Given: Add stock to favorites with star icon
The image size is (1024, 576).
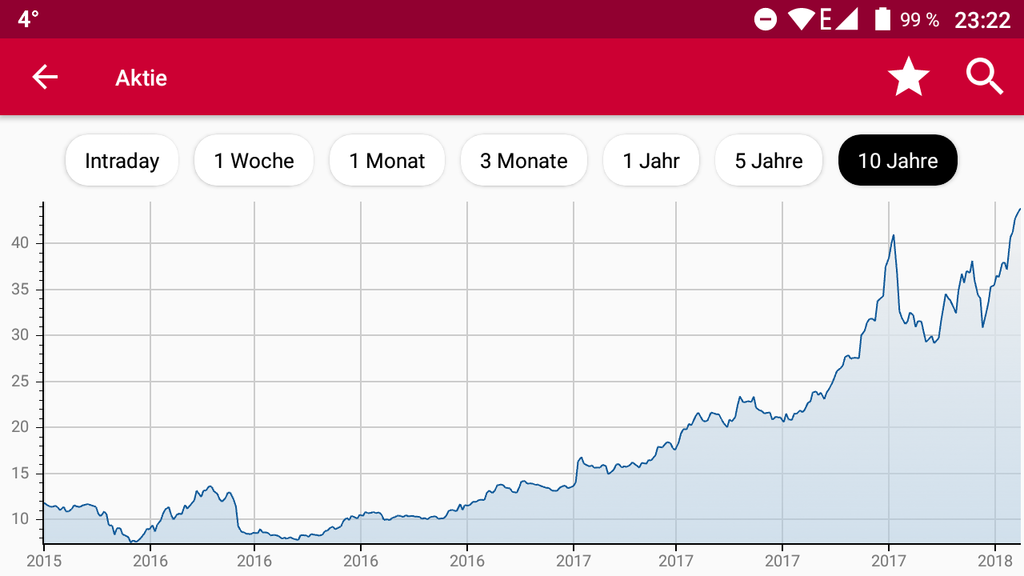Looking at the screenshot, I should (x=908, y=77).
